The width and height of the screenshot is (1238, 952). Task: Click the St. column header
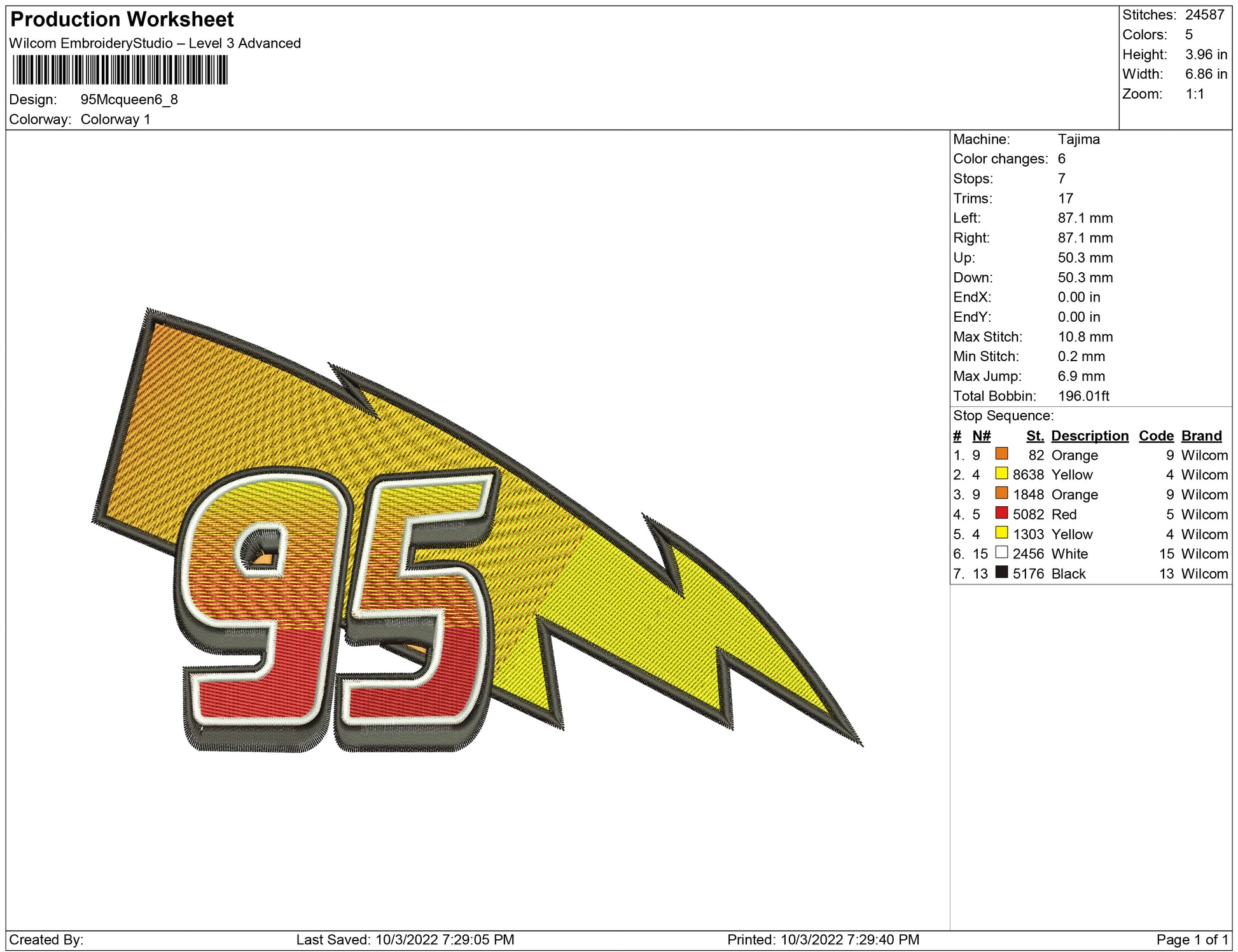coord(1034,436)
